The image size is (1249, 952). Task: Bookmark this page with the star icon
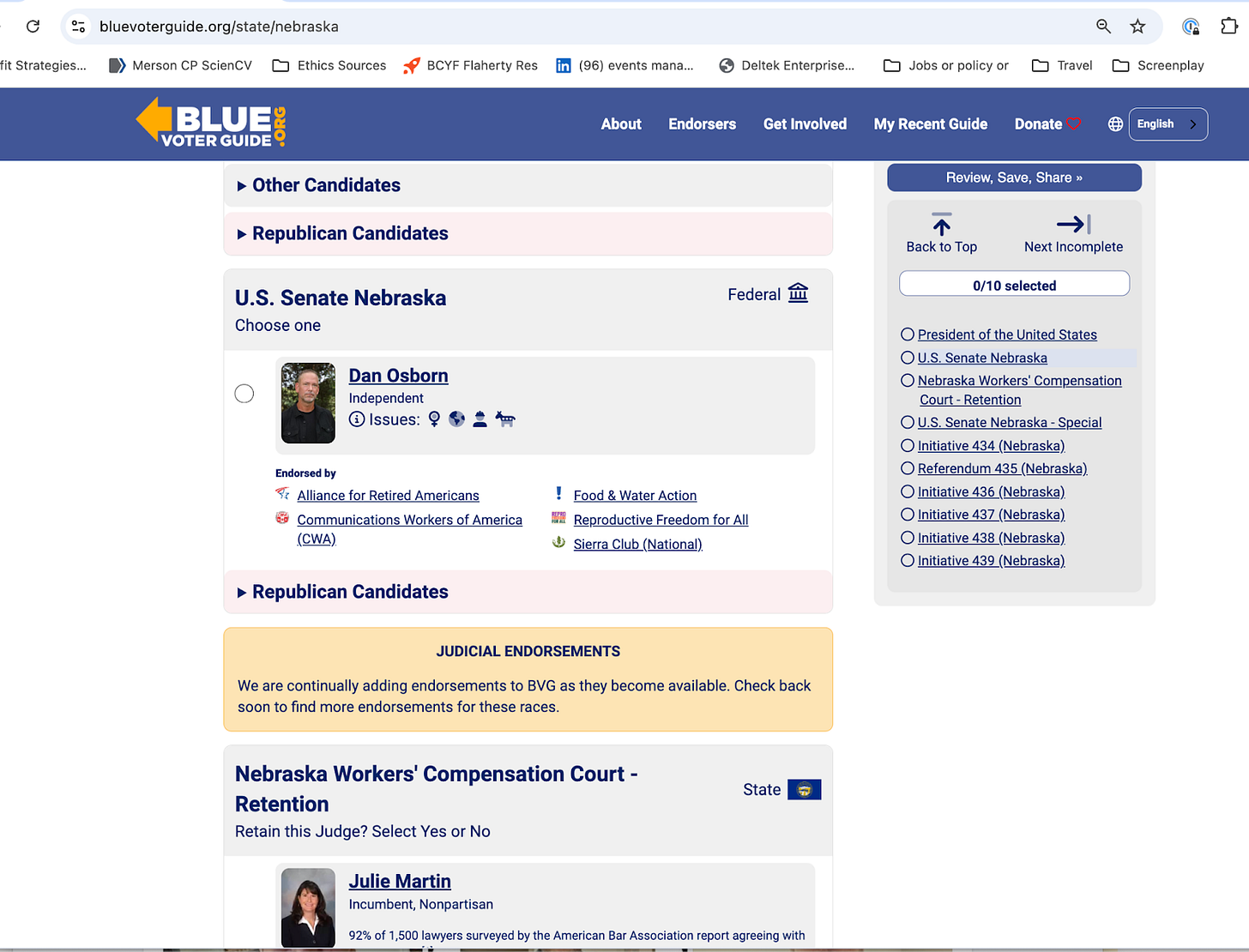(1137, 27)
